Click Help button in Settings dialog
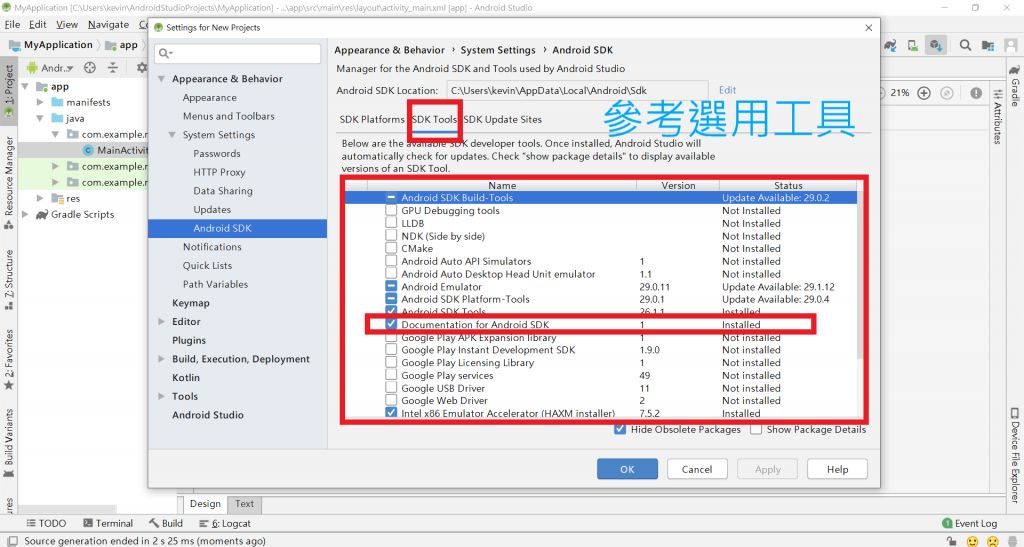This screenshot has width=1024, height=547. pyautogui.click(x=837, y=469)
